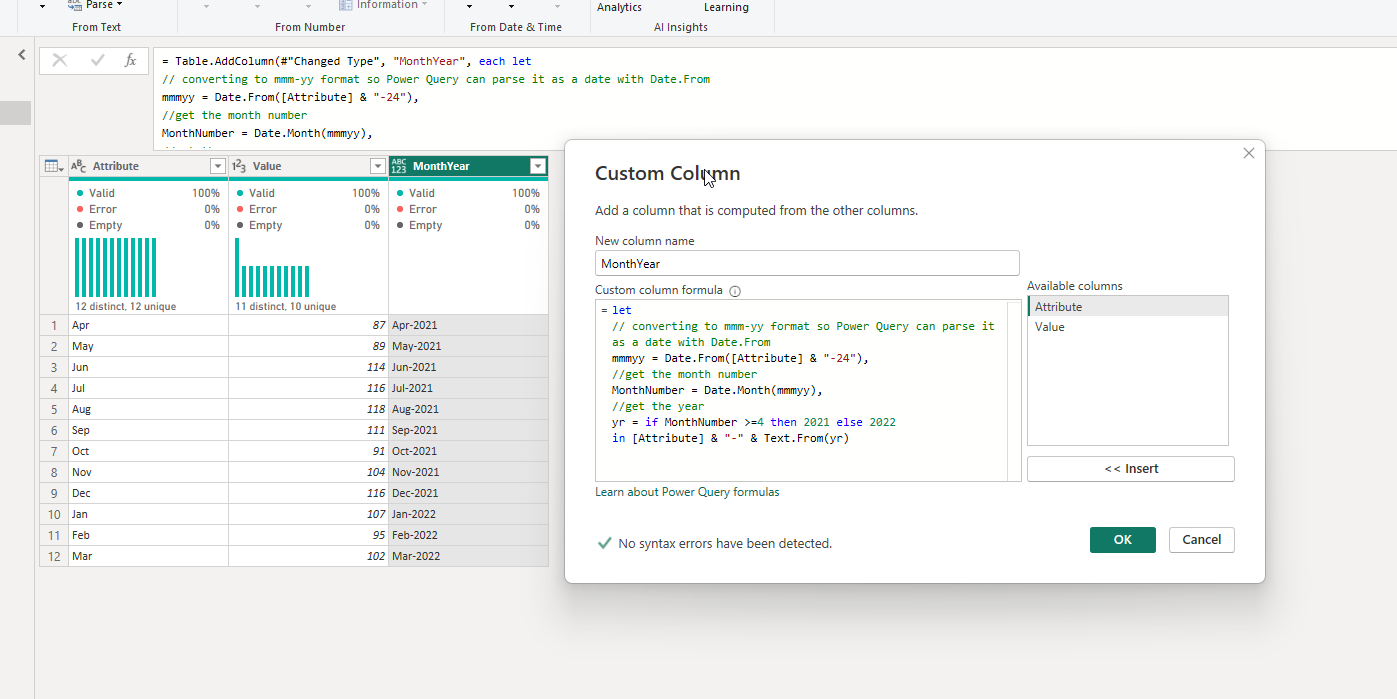Close the Custom Column dialog
This screenshot has width=1397, height=699.
pyautogui.click(x=1248, y=153)
